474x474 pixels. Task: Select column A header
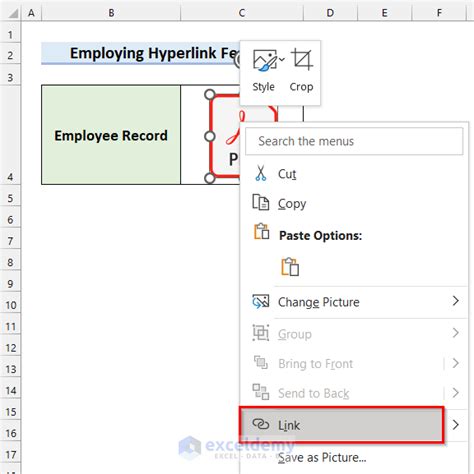[x=31, y=13]
